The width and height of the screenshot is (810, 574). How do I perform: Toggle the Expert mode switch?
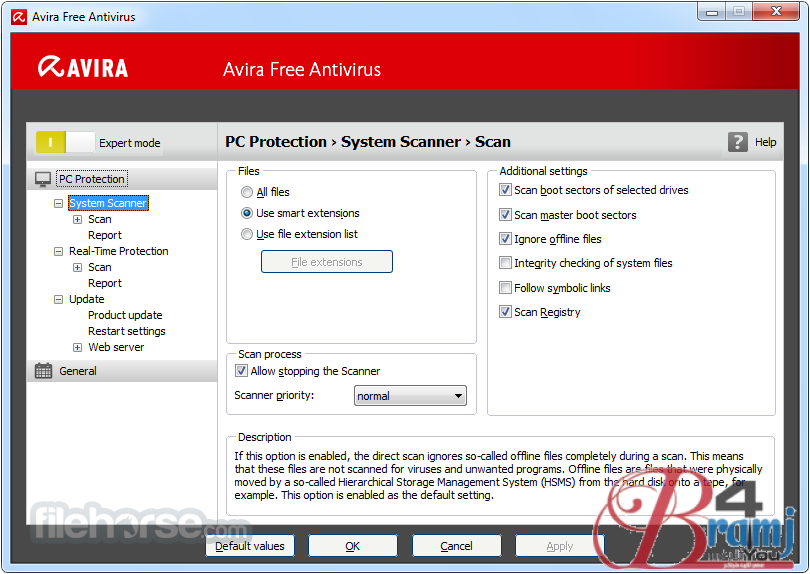tap(65, 142)
